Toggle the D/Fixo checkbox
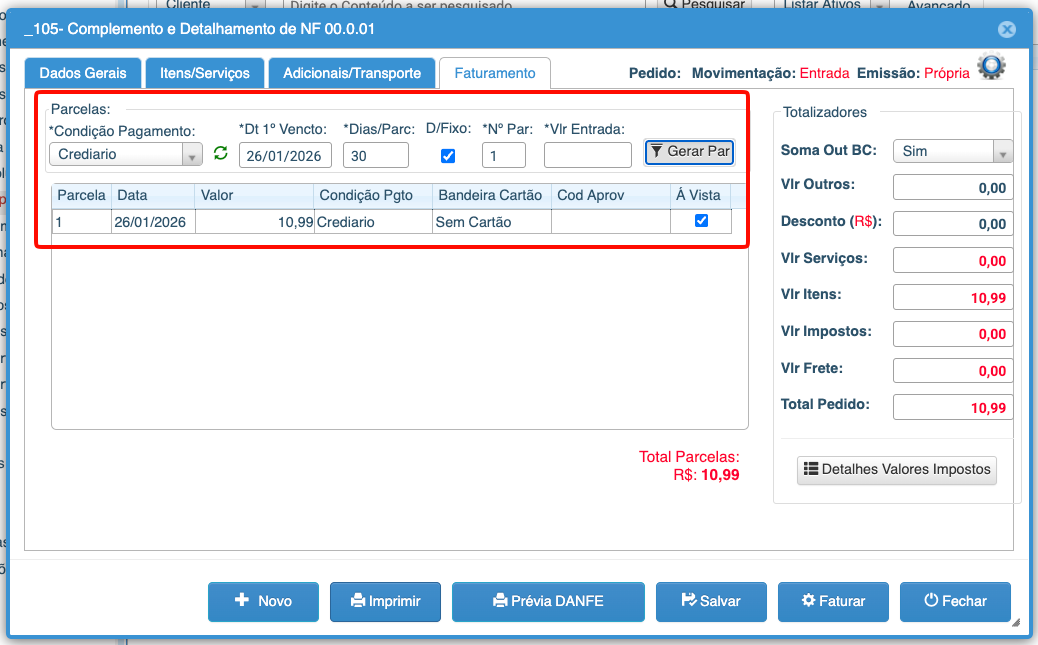Viewport: 1038px width, 645px height. (x=448, y=155)
